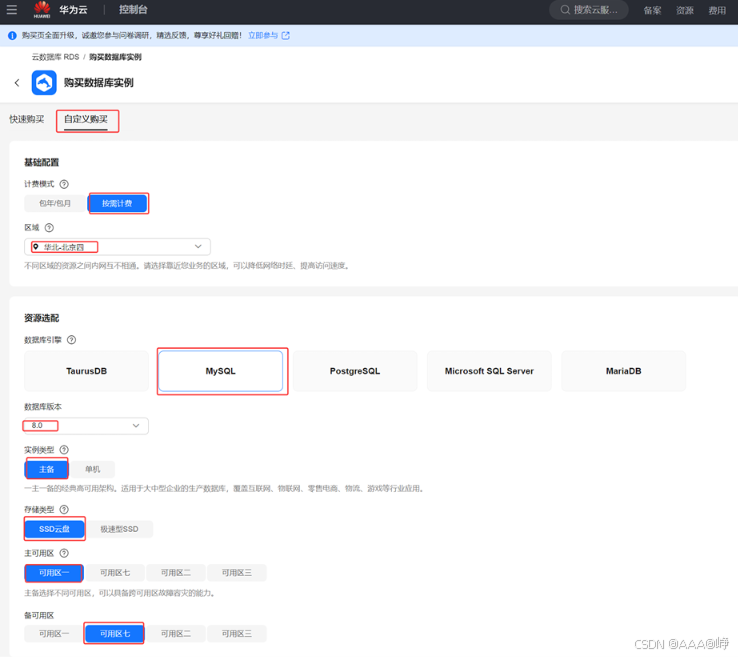This screenshot has width=738, height=657.
Task: Select standby zone 可用区七
Action: coord(115,634)
